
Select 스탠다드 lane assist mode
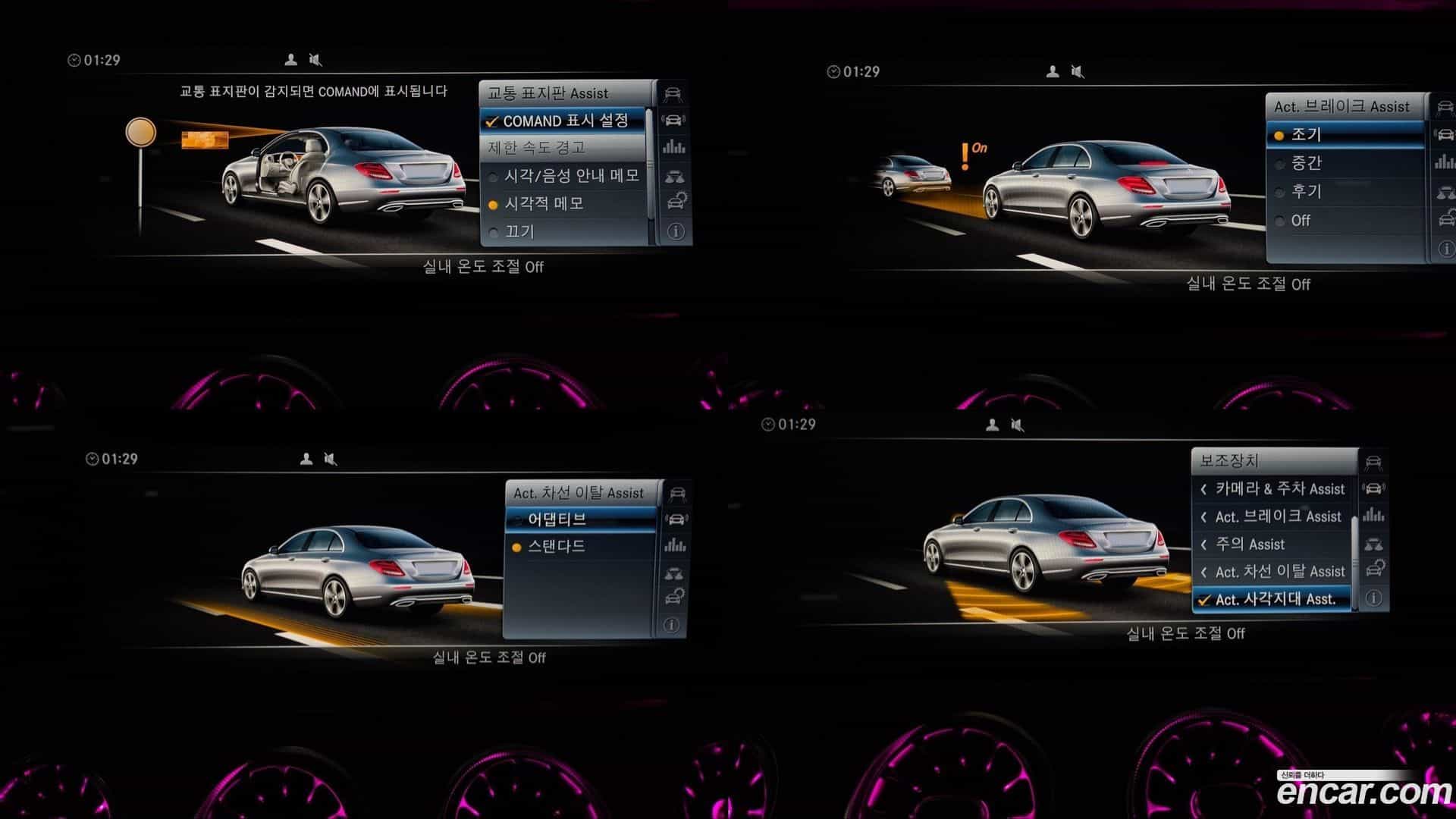coord(581,547)
